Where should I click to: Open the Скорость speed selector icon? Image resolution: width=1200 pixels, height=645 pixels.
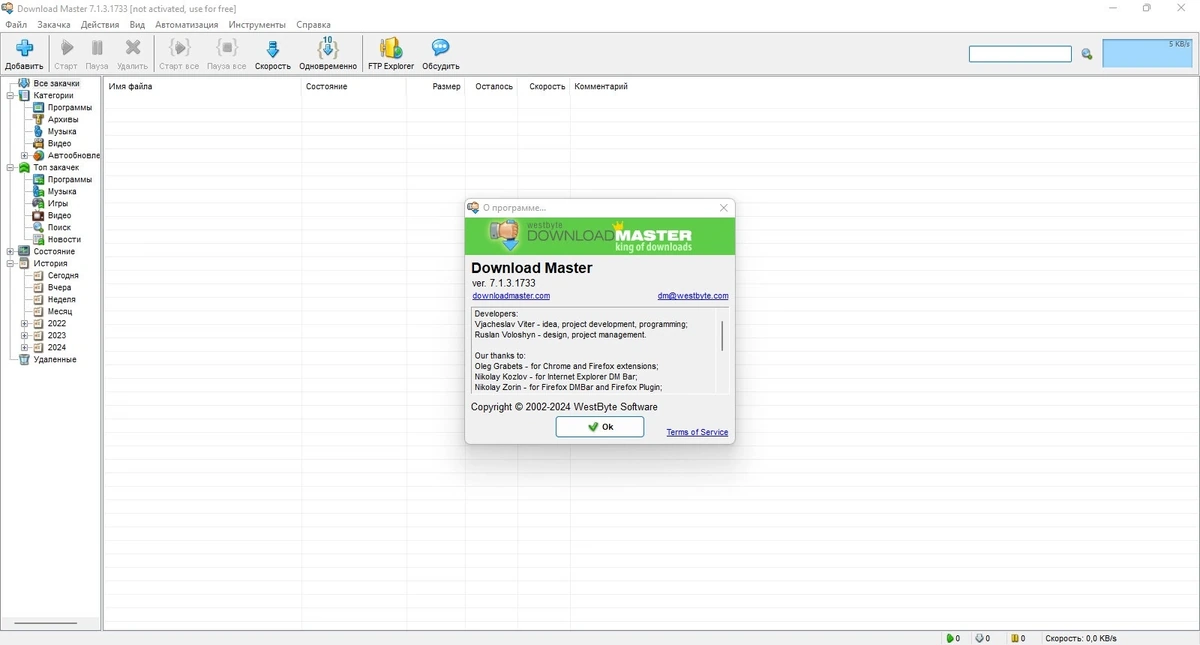coord(272,48)
